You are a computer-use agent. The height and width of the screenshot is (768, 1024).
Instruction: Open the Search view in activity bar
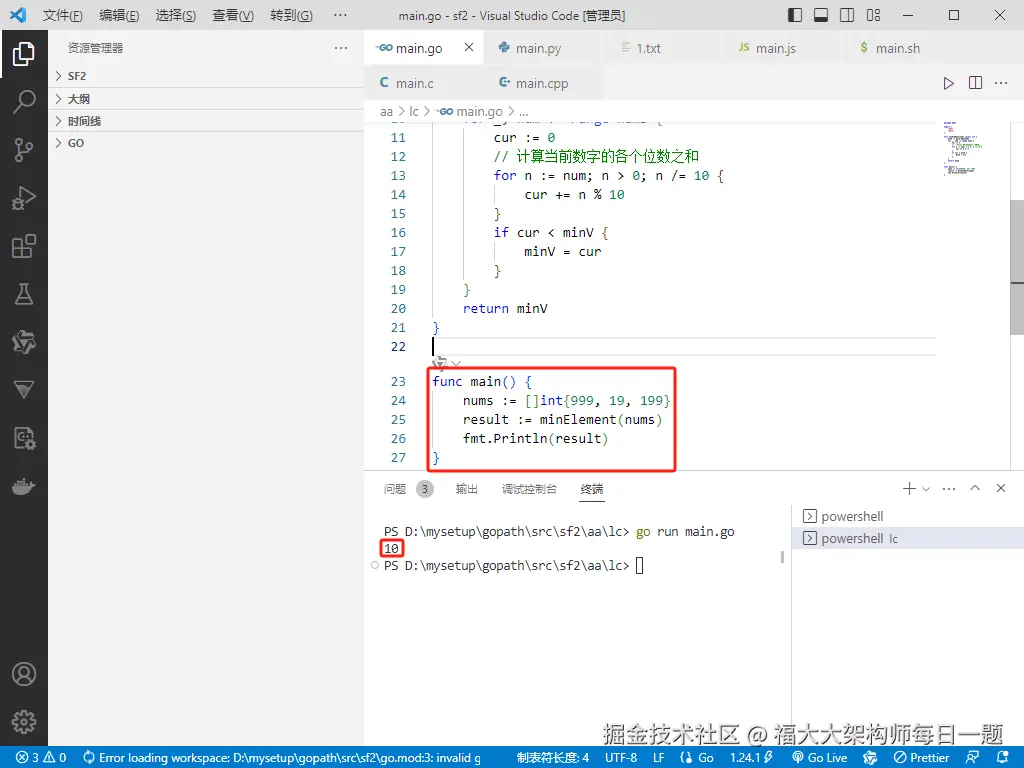point(24,102)
